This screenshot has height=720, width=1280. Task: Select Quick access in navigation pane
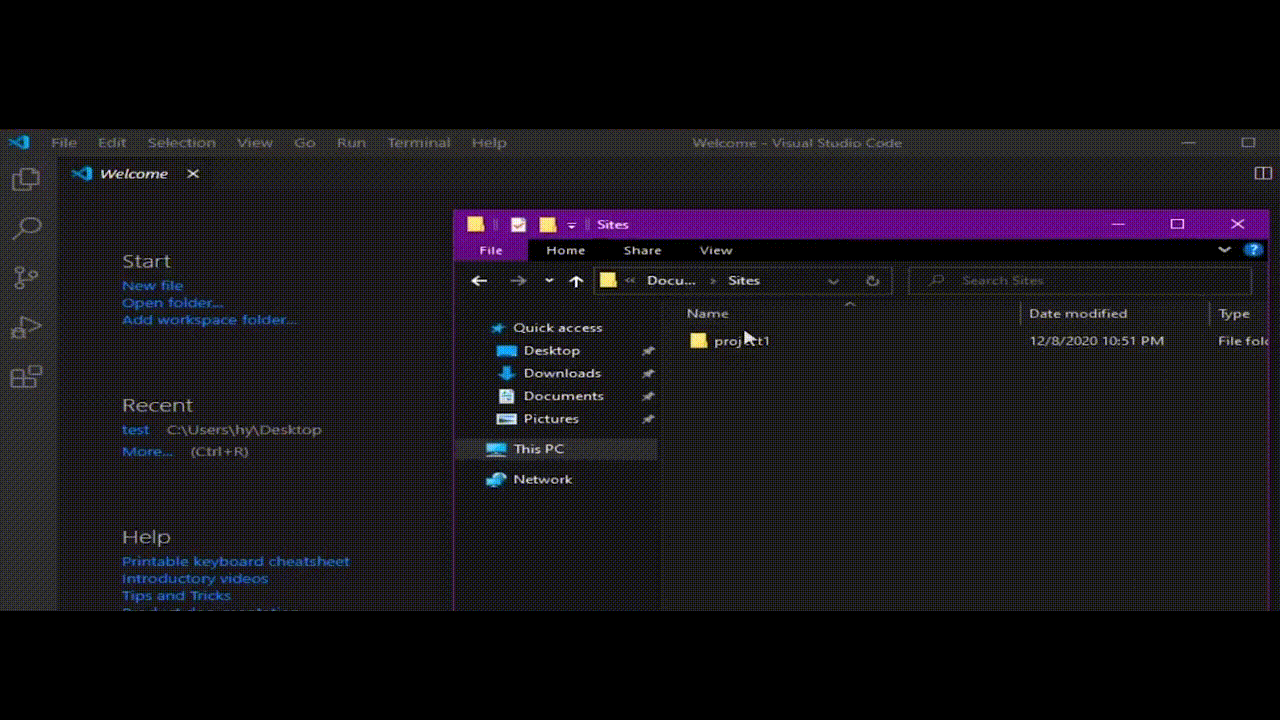[x=557, y=328]
